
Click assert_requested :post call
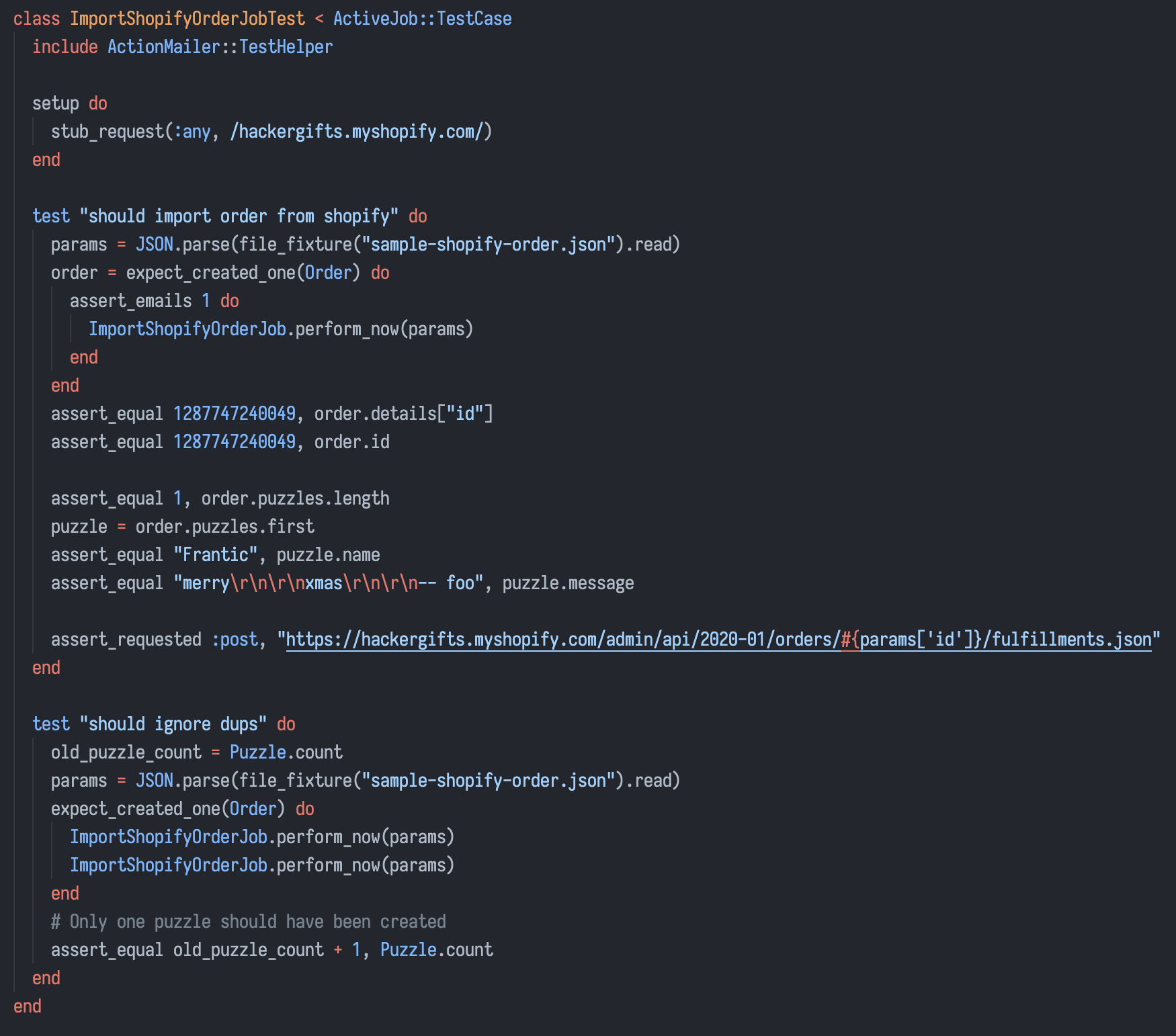coord(155,640)
